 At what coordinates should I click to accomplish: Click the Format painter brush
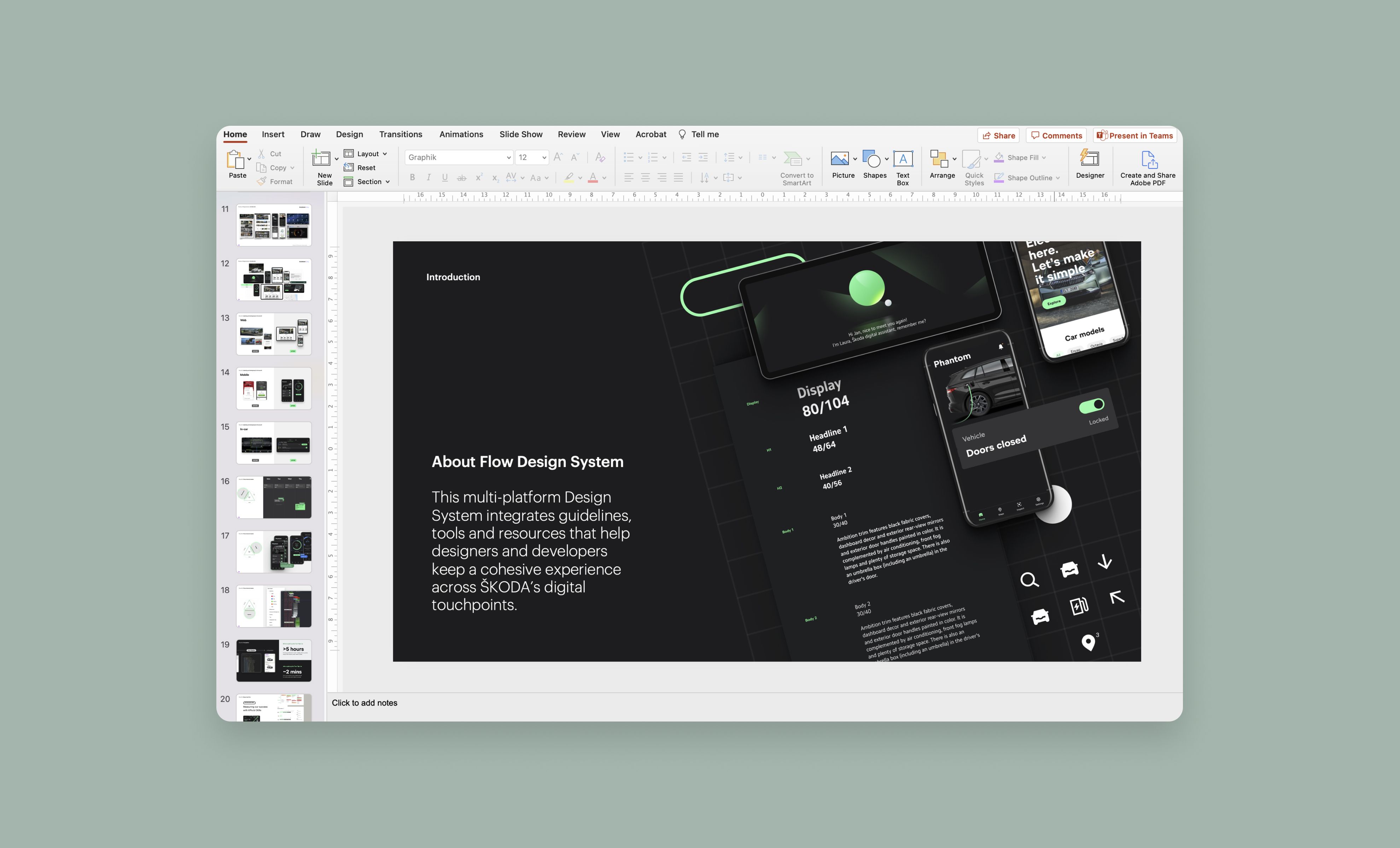[261, 181]
